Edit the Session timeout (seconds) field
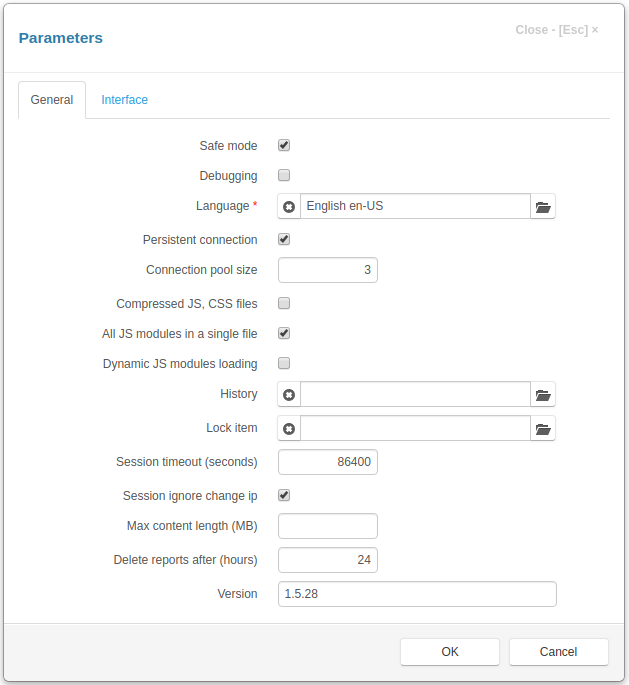Viewport: 629px width, 685px height. (x=328, y=462)
